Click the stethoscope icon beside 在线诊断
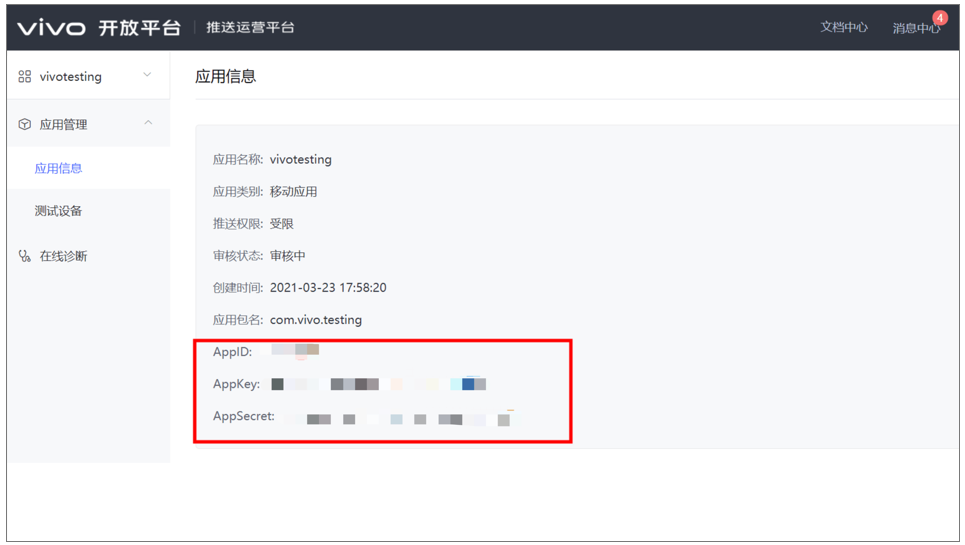Image resolution: width=965 pixels, height=545 pixels. tap(25, 256)
